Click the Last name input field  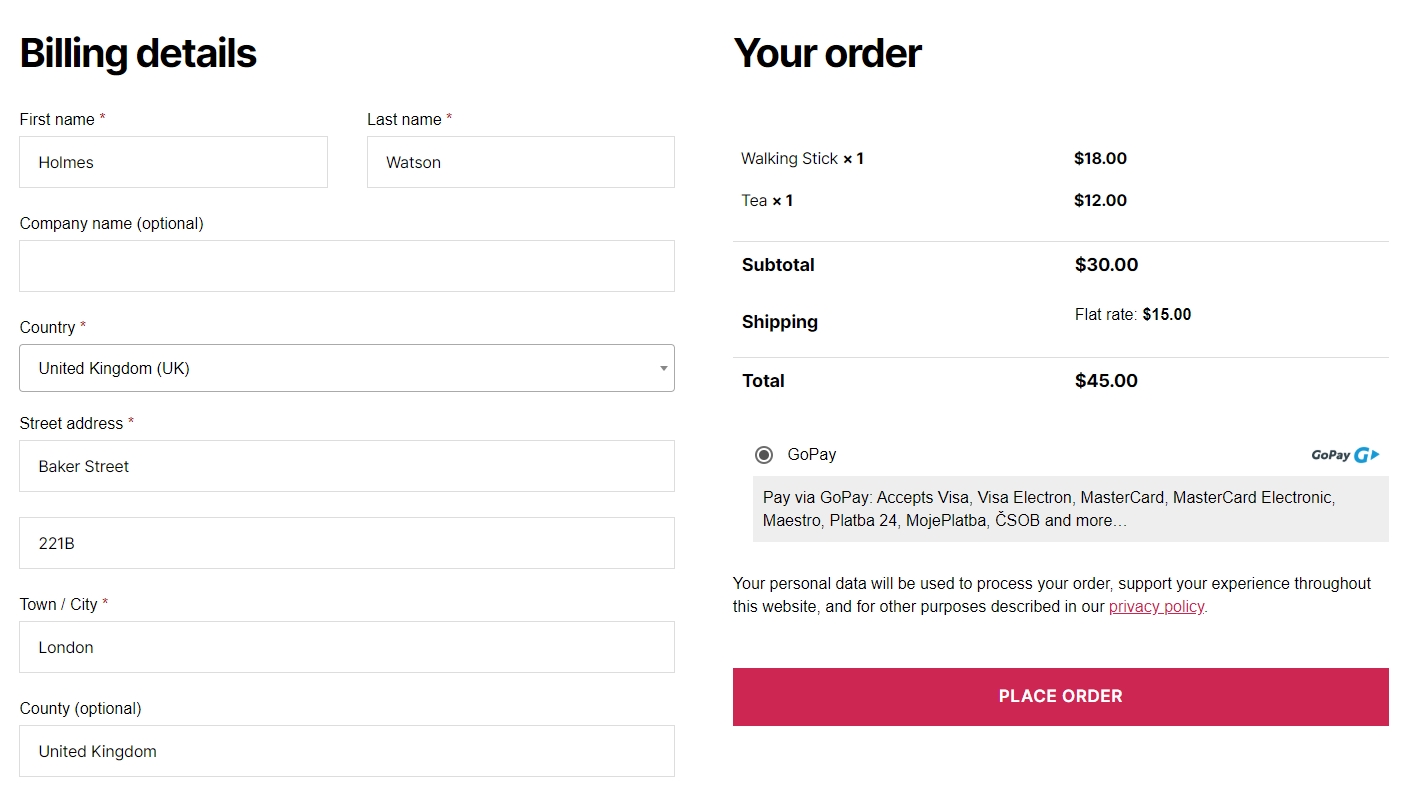(520, 162)
